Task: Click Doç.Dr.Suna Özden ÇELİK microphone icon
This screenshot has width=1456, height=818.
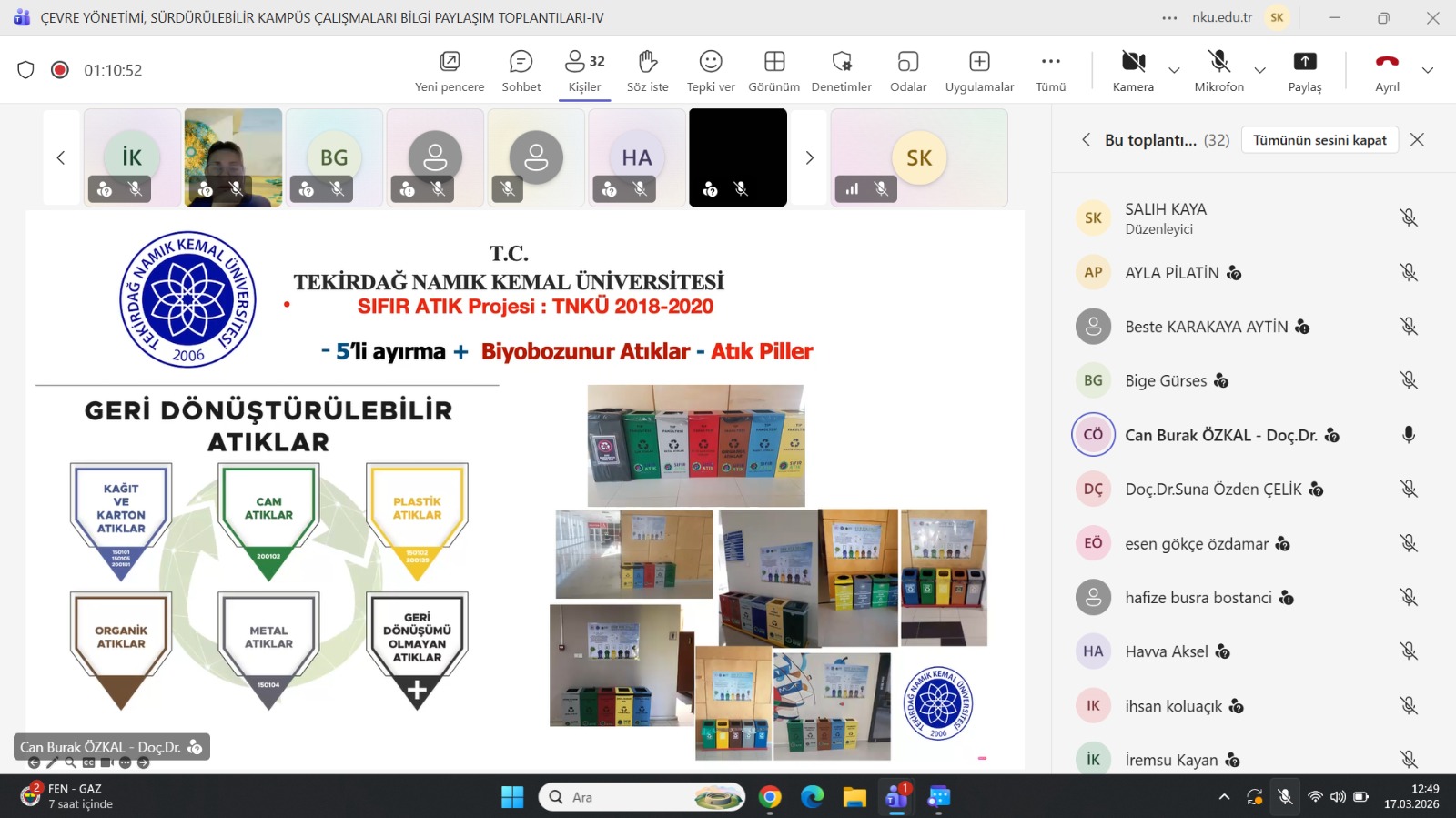Action: pyautogui.click(x=1409, y=489)
